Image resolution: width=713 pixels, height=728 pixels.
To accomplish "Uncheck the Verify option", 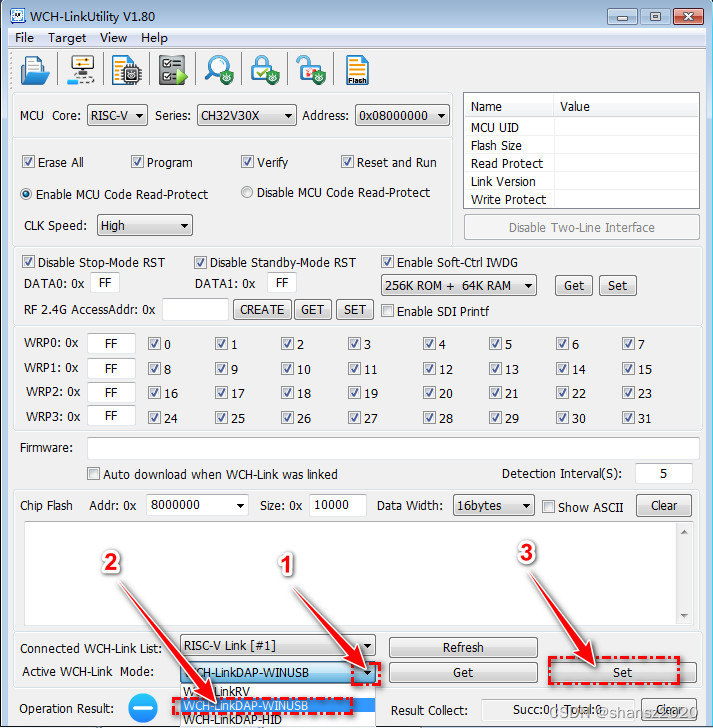I will point(247,162).
